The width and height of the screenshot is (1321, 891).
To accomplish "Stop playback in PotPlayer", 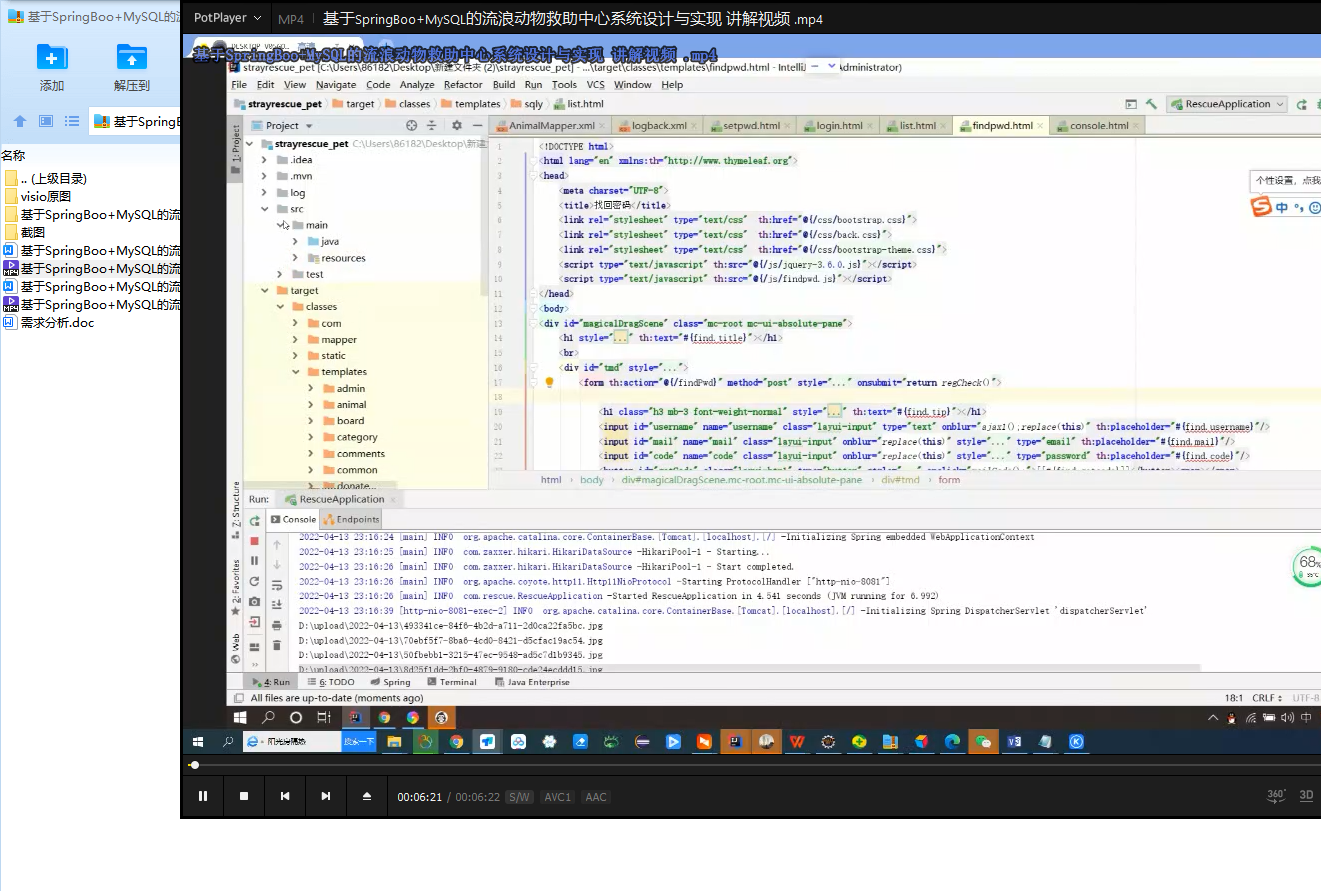I will (244, 796).
